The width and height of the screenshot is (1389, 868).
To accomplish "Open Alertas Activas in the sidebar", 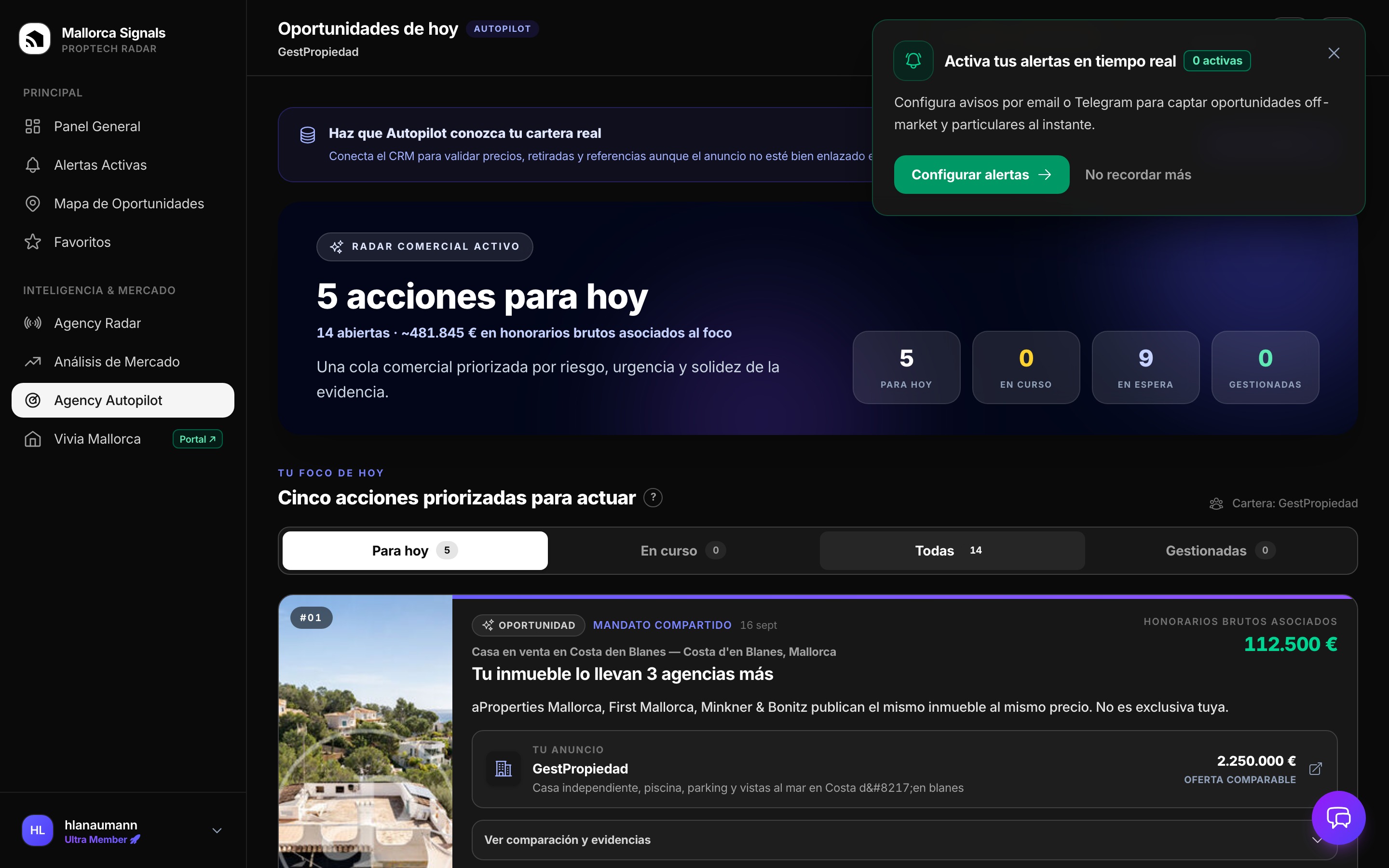I will [x=123, y=165].
